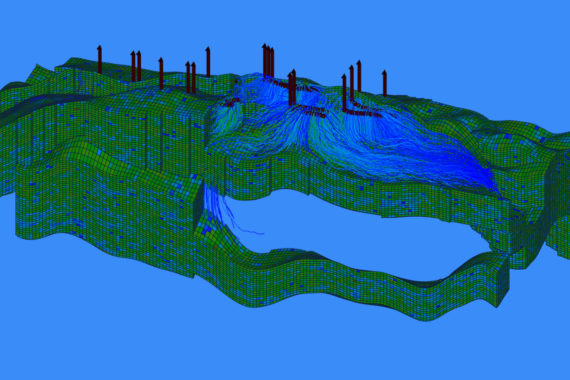Click the lone well left of the central cluster
This screenshot has height=380, width=570.
click(x=208, y=62)
